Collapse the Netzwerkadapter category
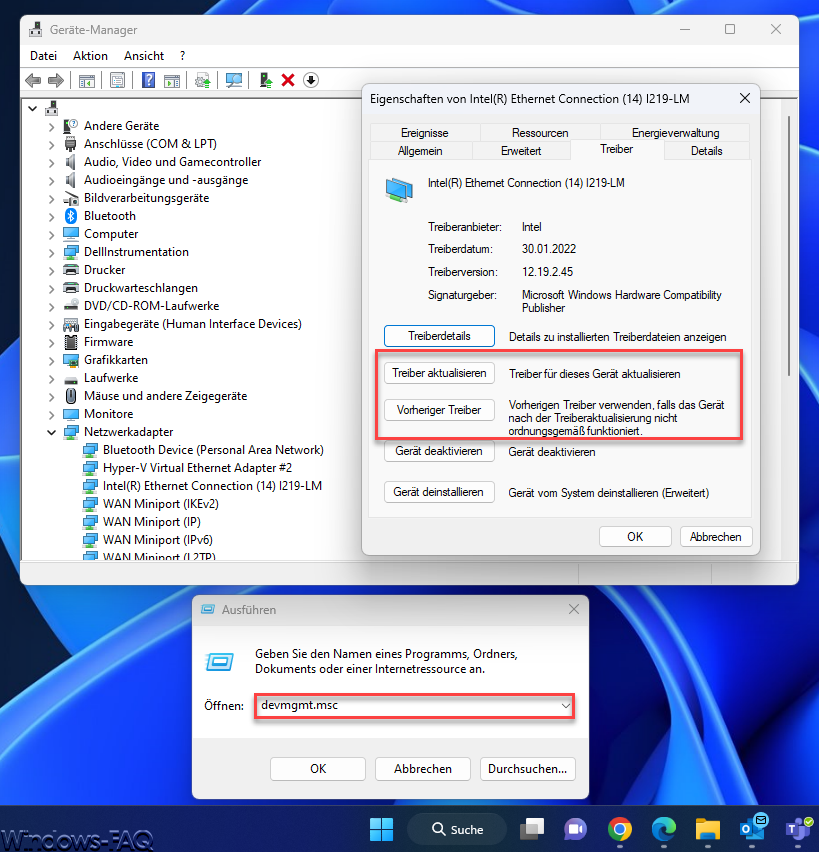This screenshot has height=852, width=819. tap(51, 433)
